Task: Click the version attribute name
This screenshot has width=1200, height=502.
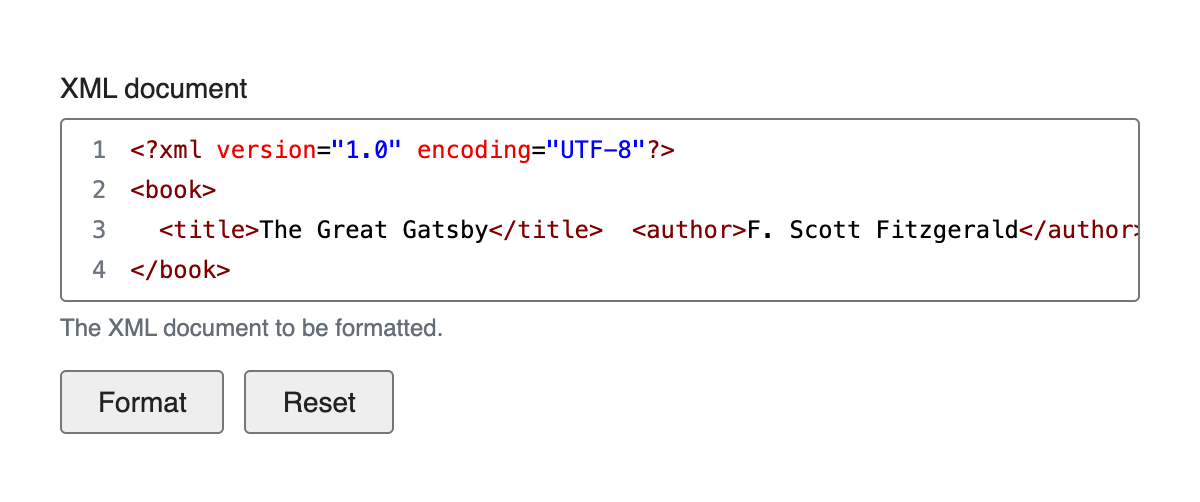Action: click(266, 150)
